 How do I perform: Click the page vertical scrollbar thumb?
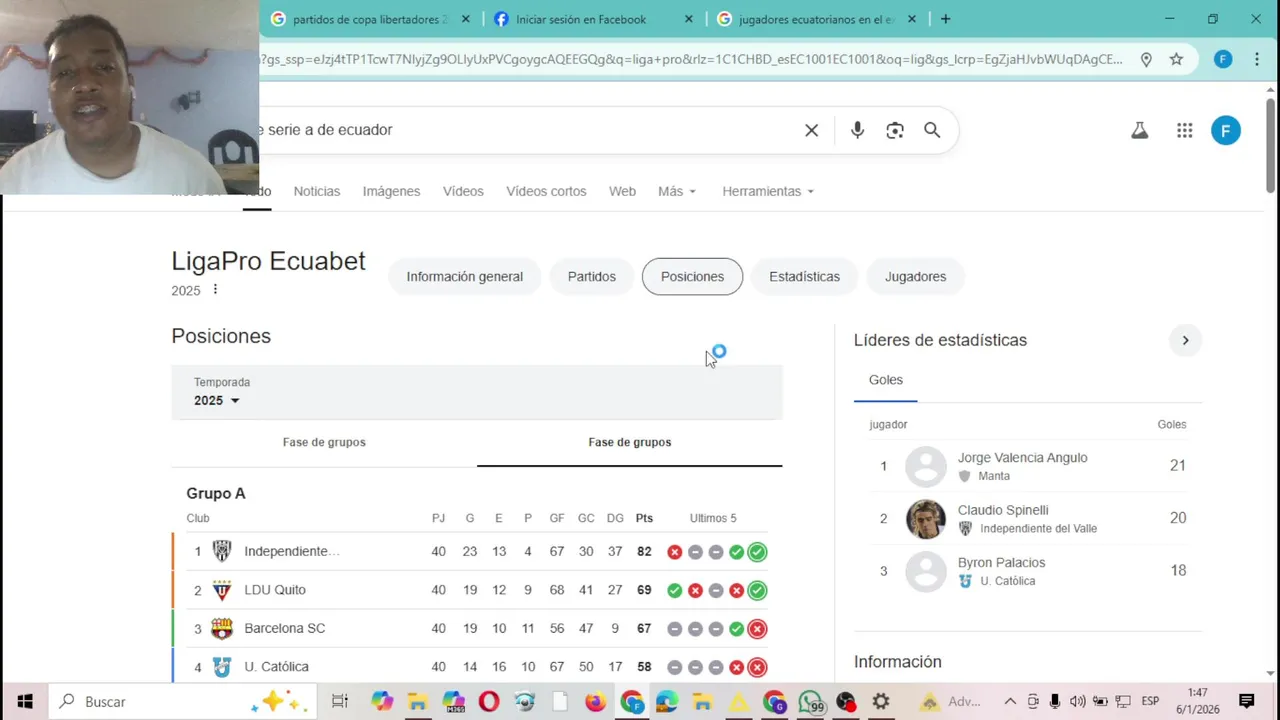click(x=1271, y=145)
